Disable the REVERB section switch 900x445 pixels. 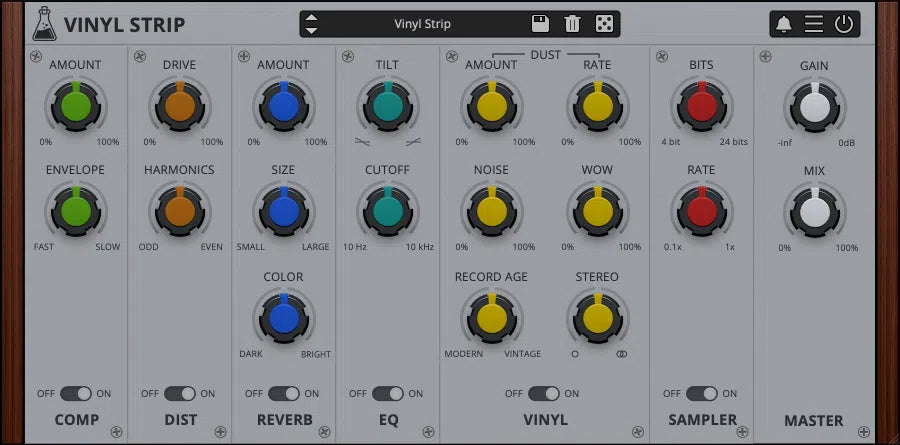point(284,394)
